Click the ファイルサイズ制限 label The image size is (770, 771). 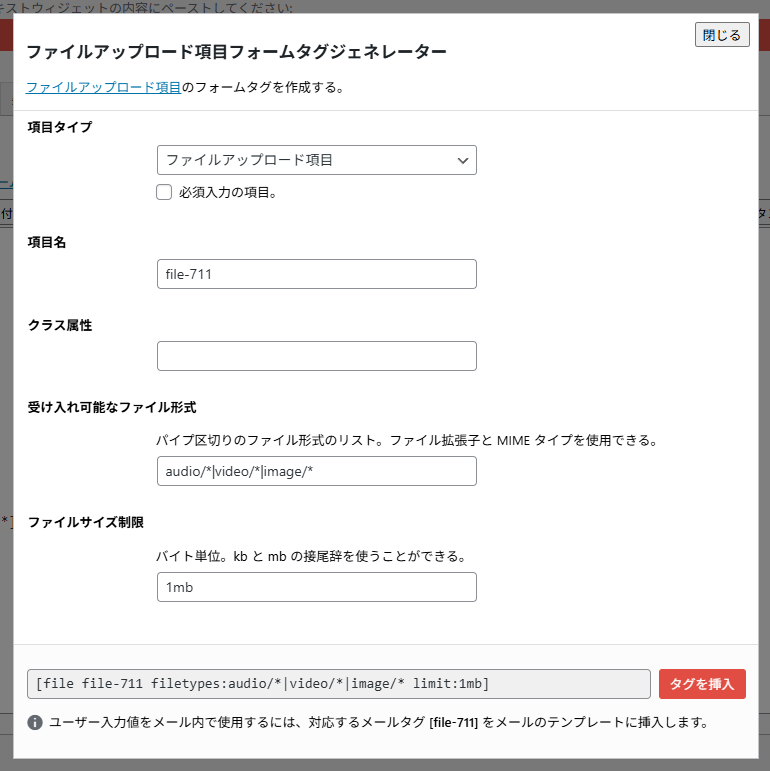pos(86,522)
